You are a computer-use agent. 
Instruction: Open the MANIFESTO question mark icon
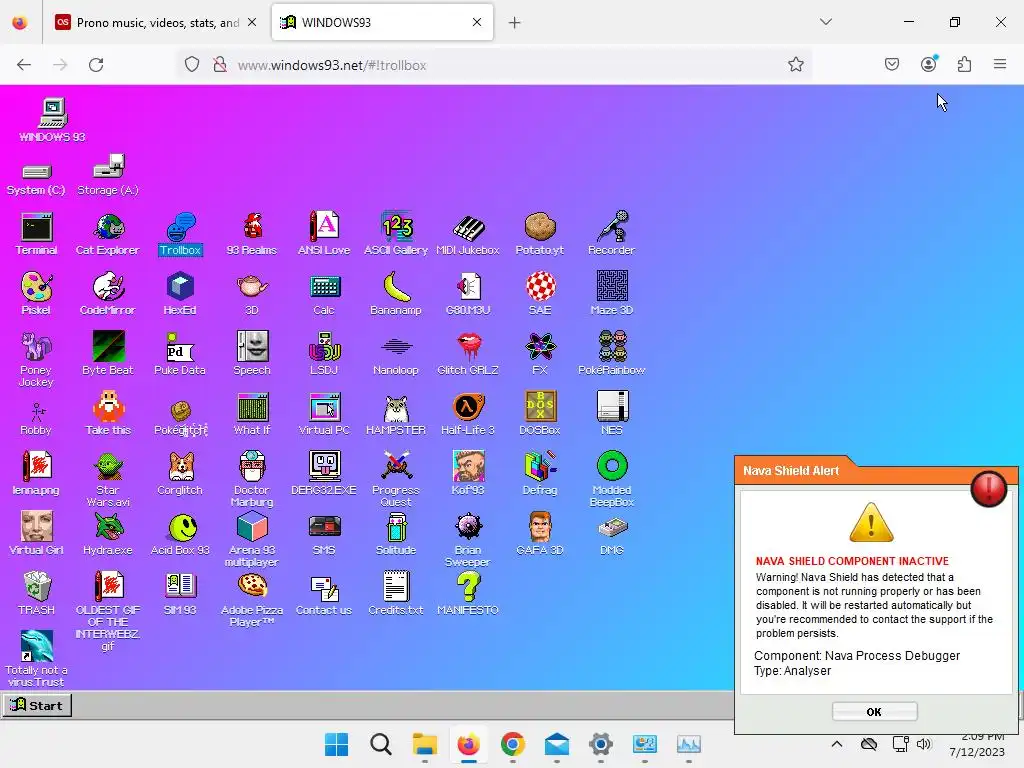[468, 594]
